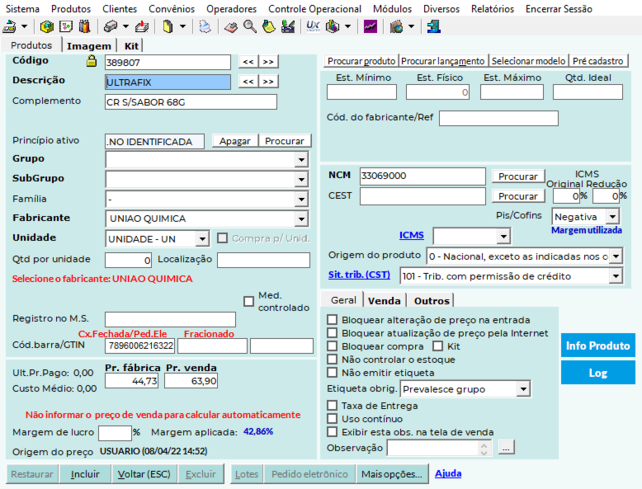Expand the SubGrupo dropdown

(301, 179)
